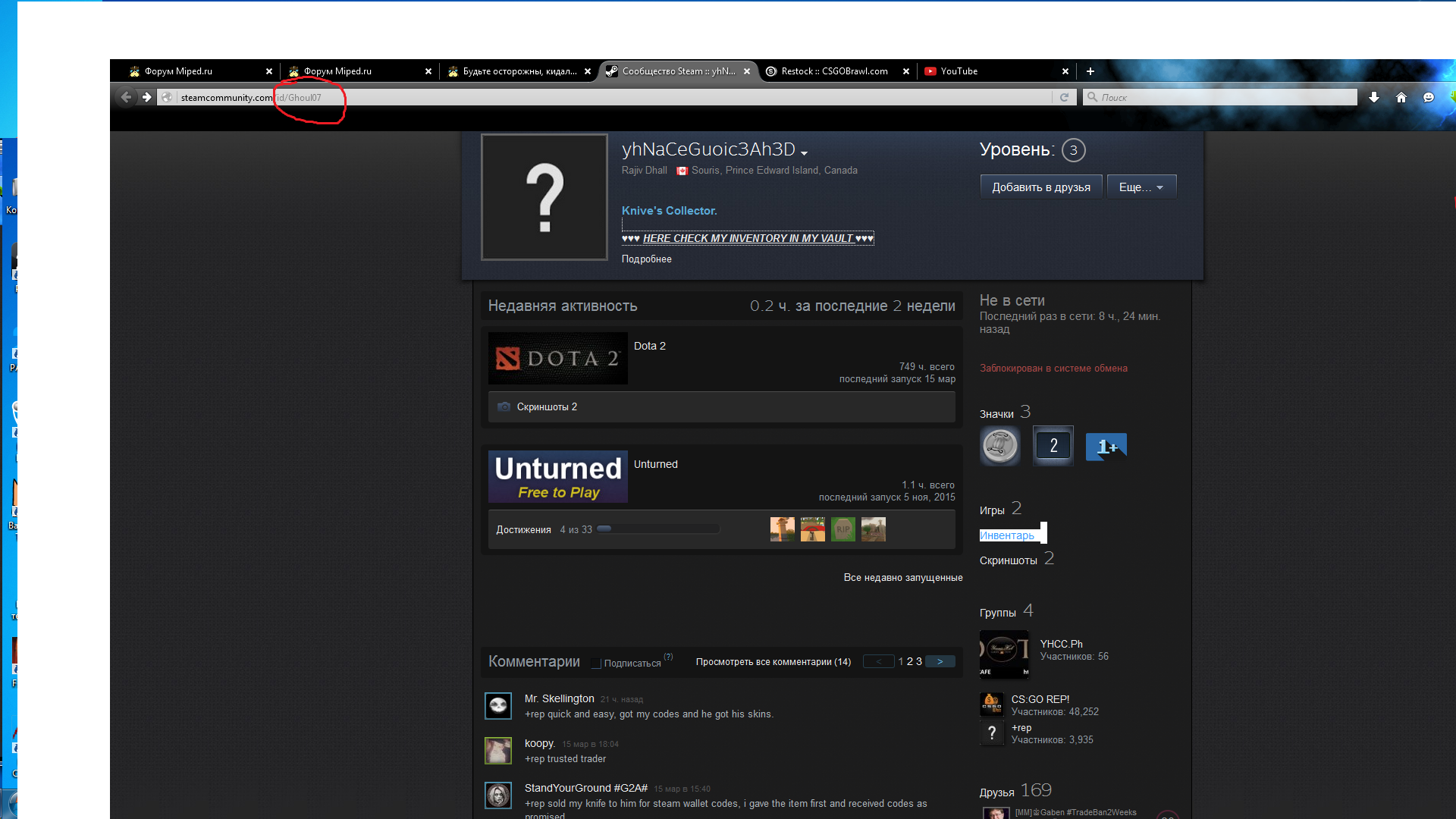Viewport: 1456px width, 819px height.
Task: Open the Steam community badge icon
Action: 999,446
